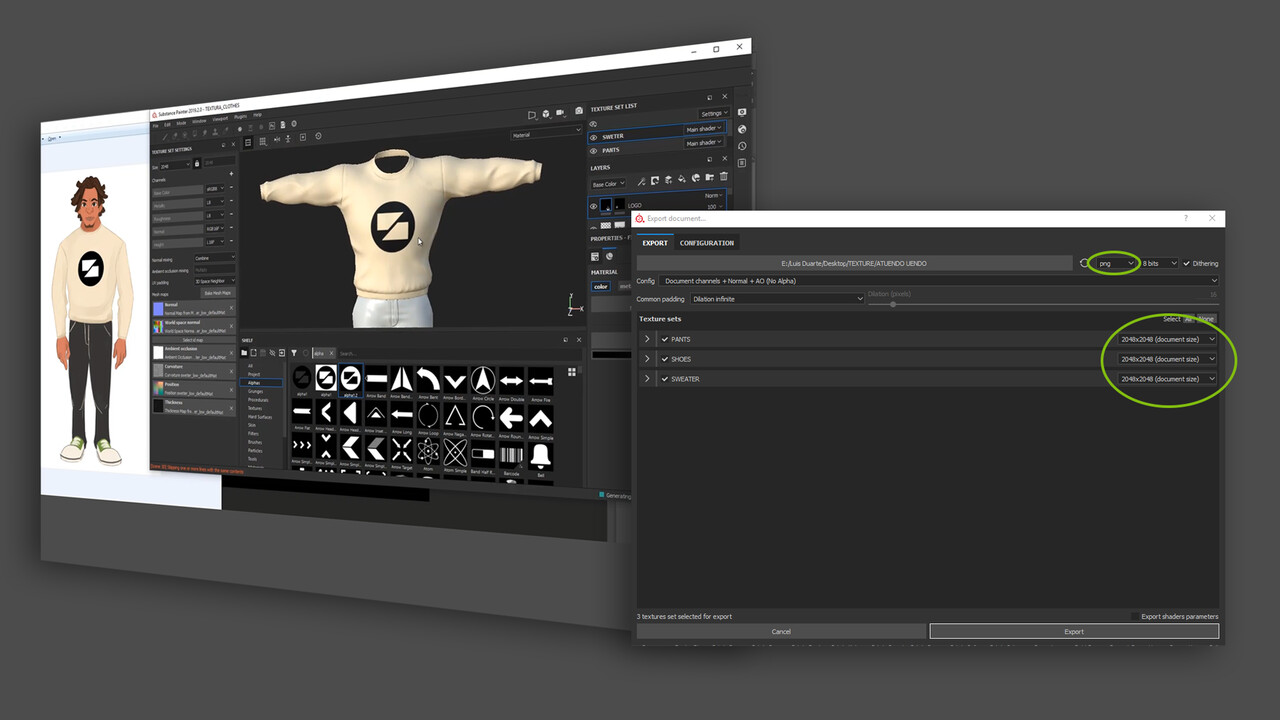Click the folder icon in Shelf toolbar
The image size is (1280, 720).
pos(244,353)
